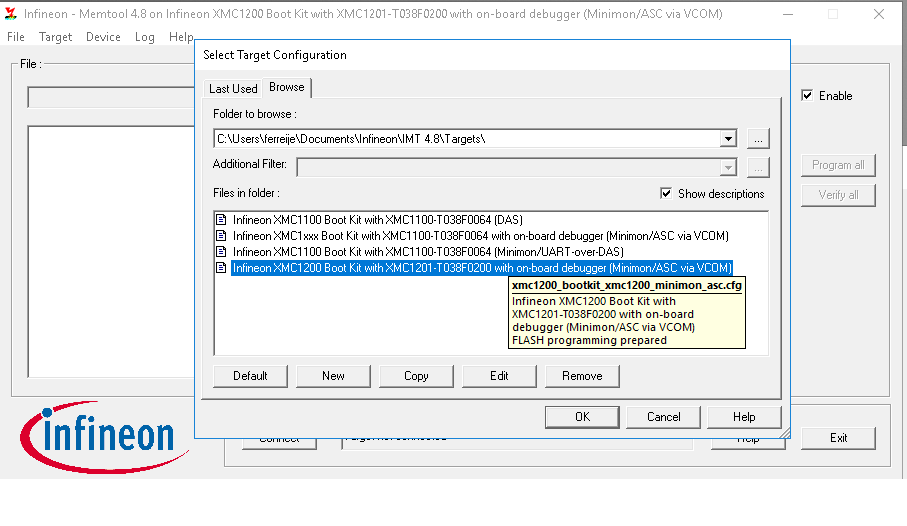This screenshot has height=526, width=907.
Task: Click the Additional Filter ellipsis button
Action: 758,168
